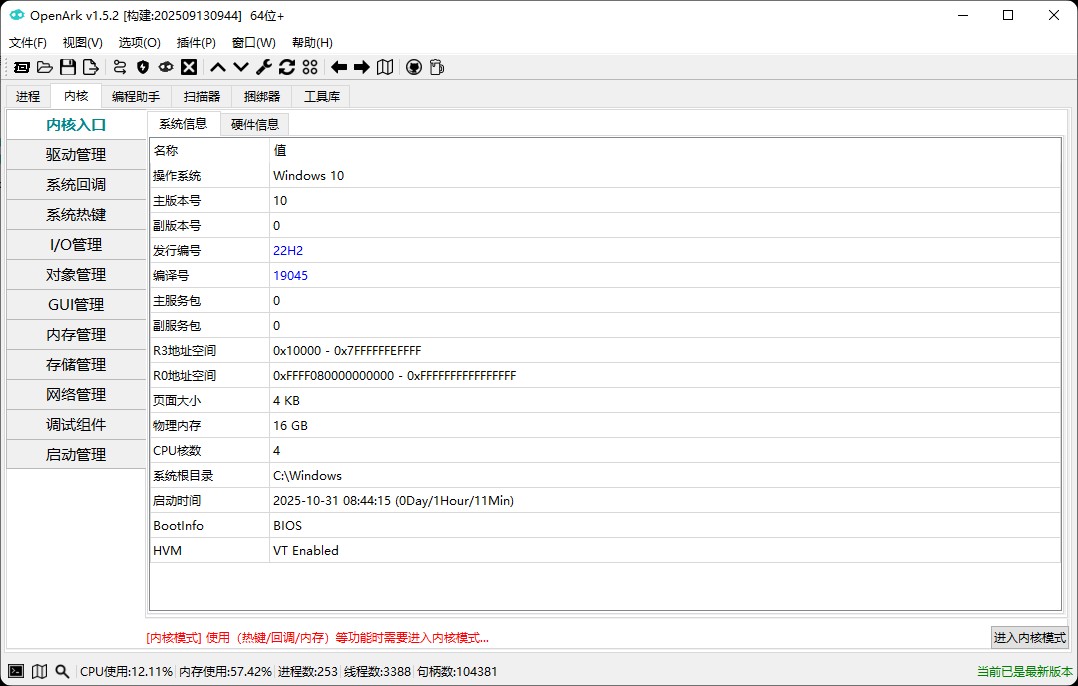Click the refresh icon on the toolbar
Screen dimensions: 1078x686
[287, 67]
